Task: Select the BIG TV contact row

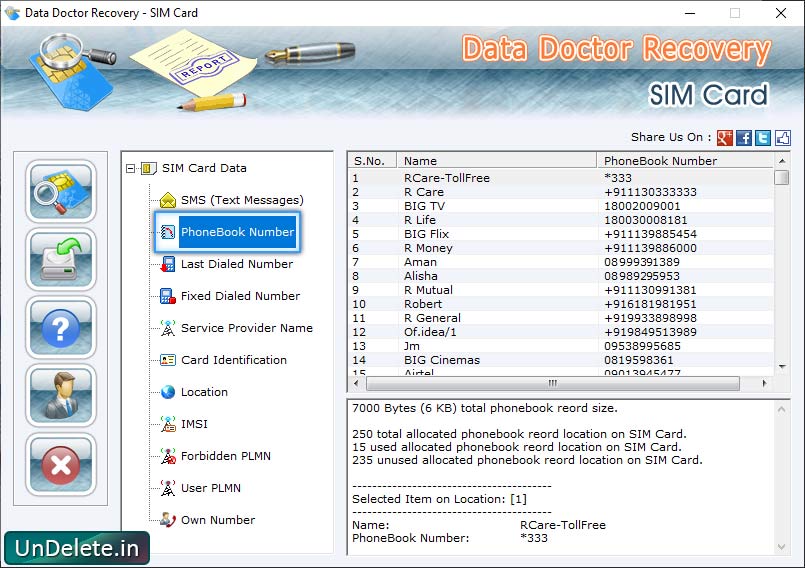Action: click(561, 206)
